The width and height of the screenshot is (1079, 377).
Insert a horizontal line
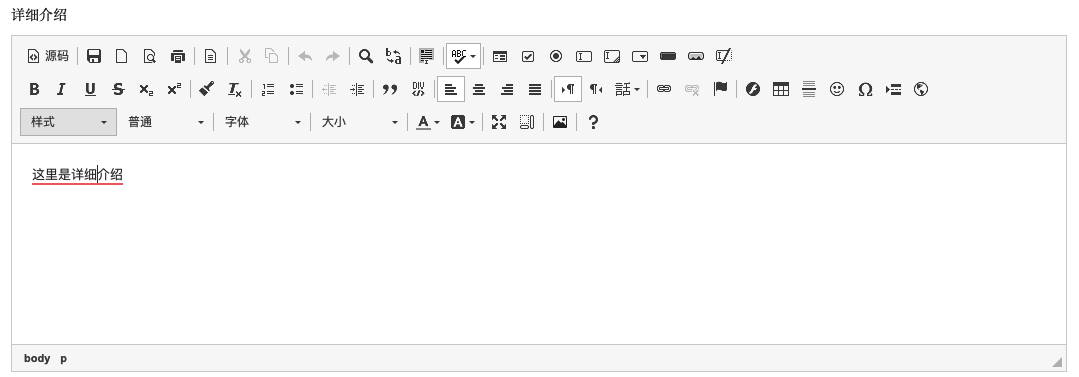[809, 89]
